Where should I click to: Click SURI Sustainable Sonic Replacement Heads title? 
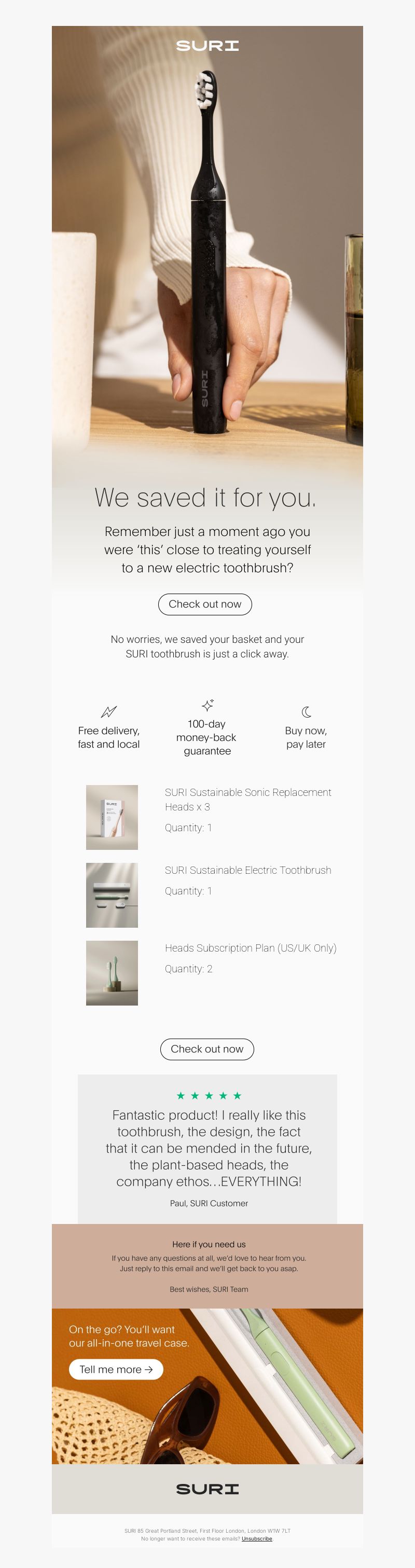click(x=247, y=800)
